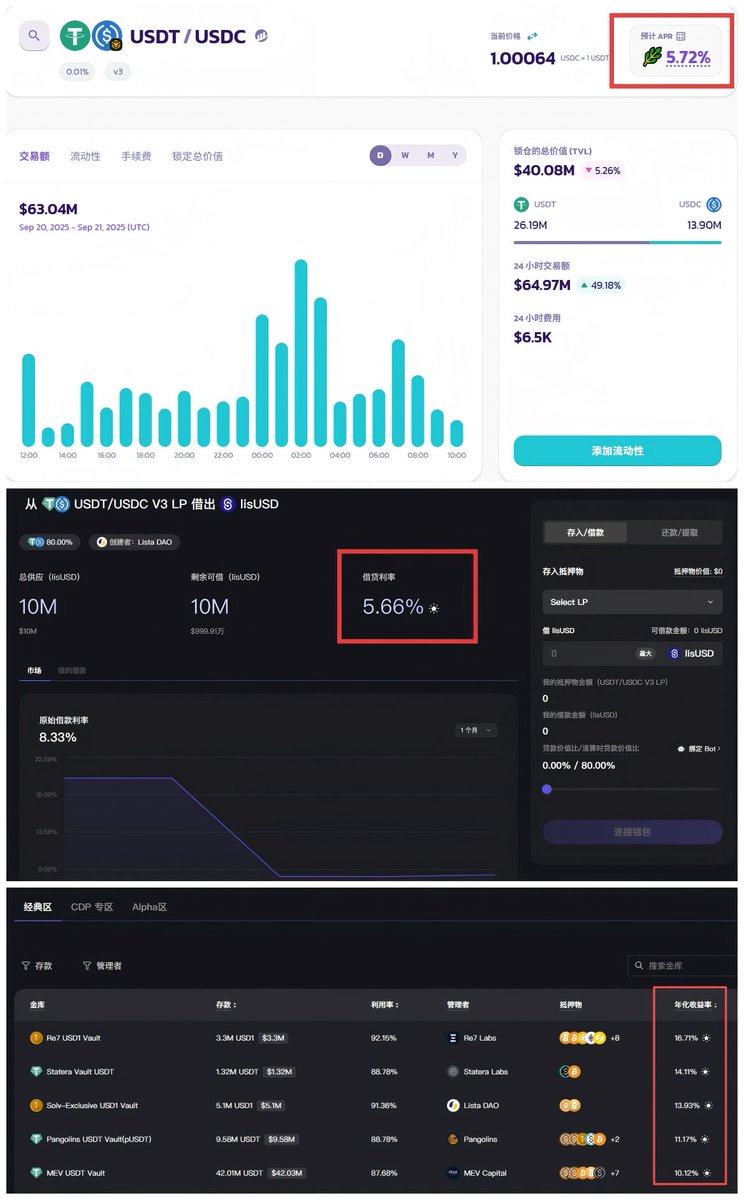The height and width of the screenshot is (1200, 744).
Task: Open the 经典区 vault tab
Action: (37, 907)
